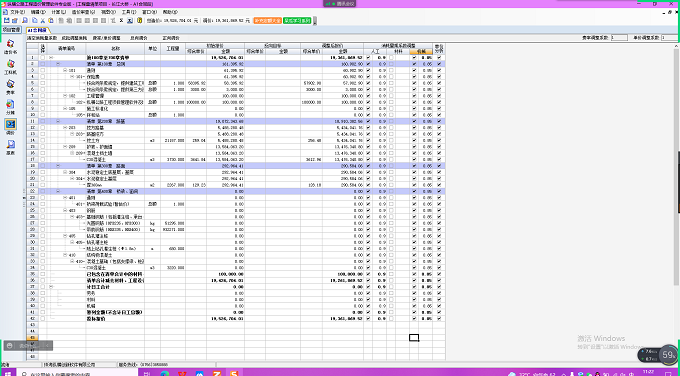
Task: Click the Paste clipboard icon in the toolbar
Action: [51, 20]
